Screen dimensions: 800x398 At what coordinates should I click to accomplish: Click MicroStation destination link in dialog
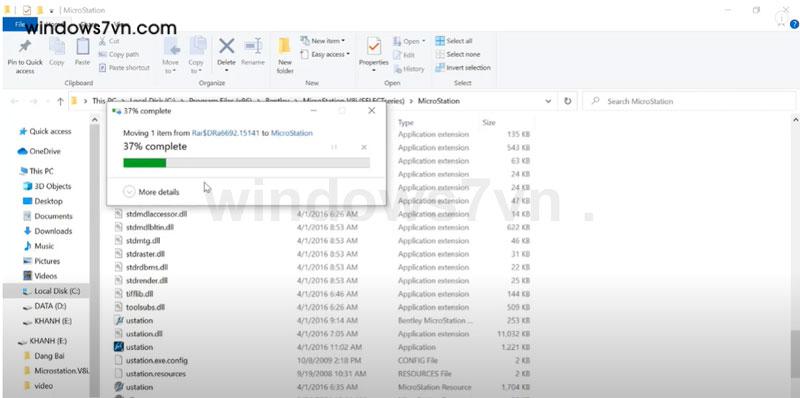(291, 133)
